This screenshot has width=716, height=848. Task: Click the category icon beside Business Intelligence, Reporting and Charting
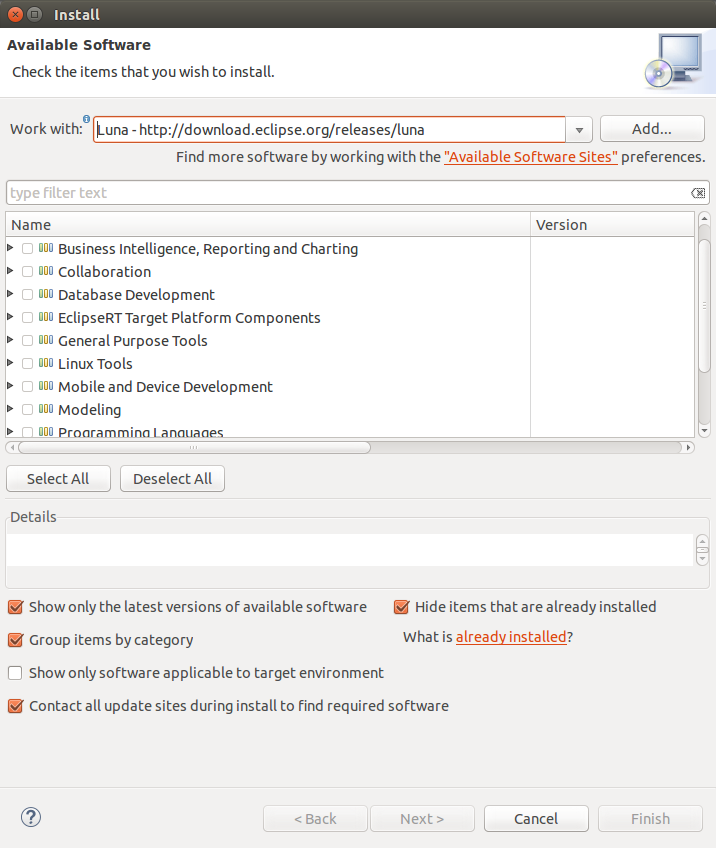click(x=46, y=248)
